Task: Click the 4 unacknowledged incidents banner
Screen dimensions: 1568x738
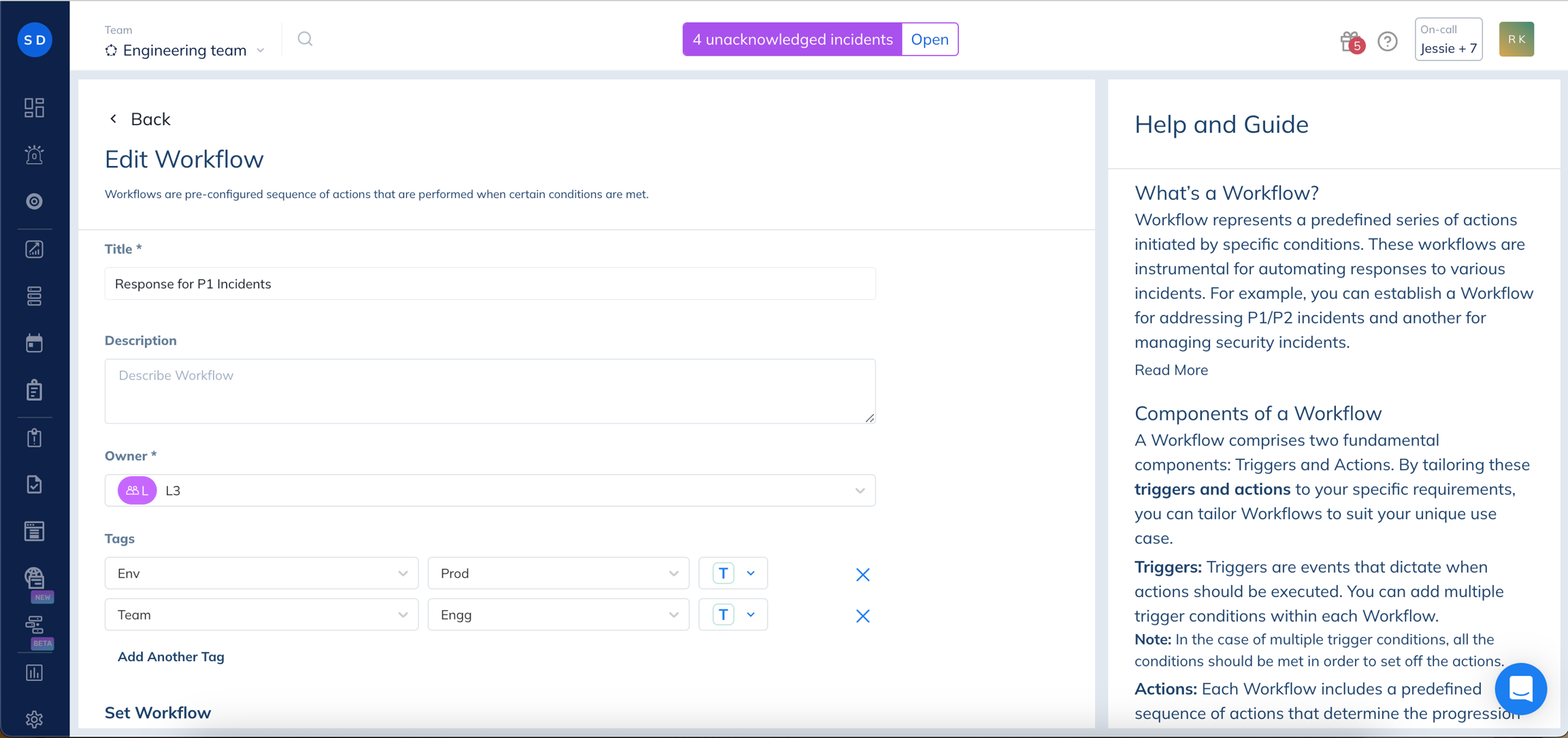Action: click(792, 39)
